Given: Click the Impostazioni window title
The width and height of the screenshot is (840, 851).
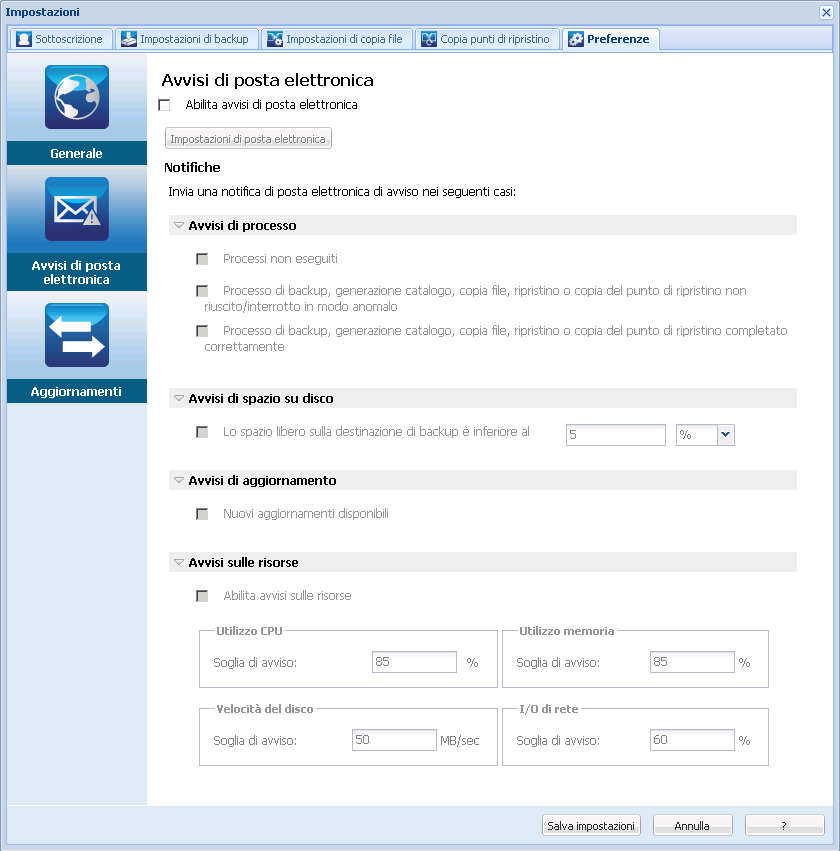Looking at the screenshot, I should (42, 12).
